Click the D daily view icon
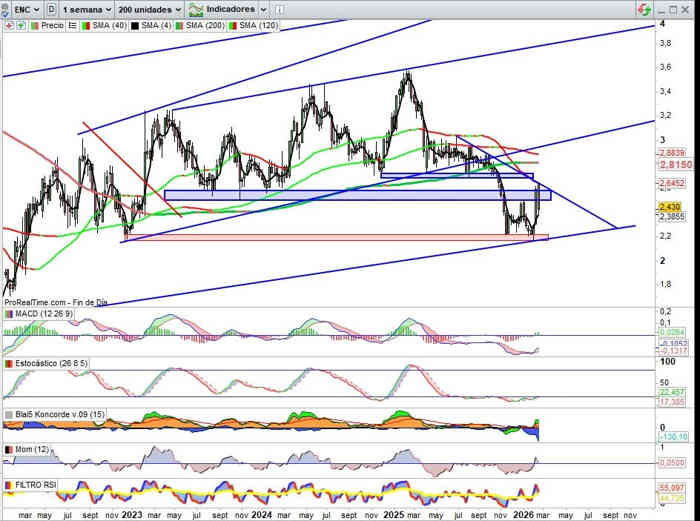This screenshot has width=700, height=521. [x=51, y=8]
